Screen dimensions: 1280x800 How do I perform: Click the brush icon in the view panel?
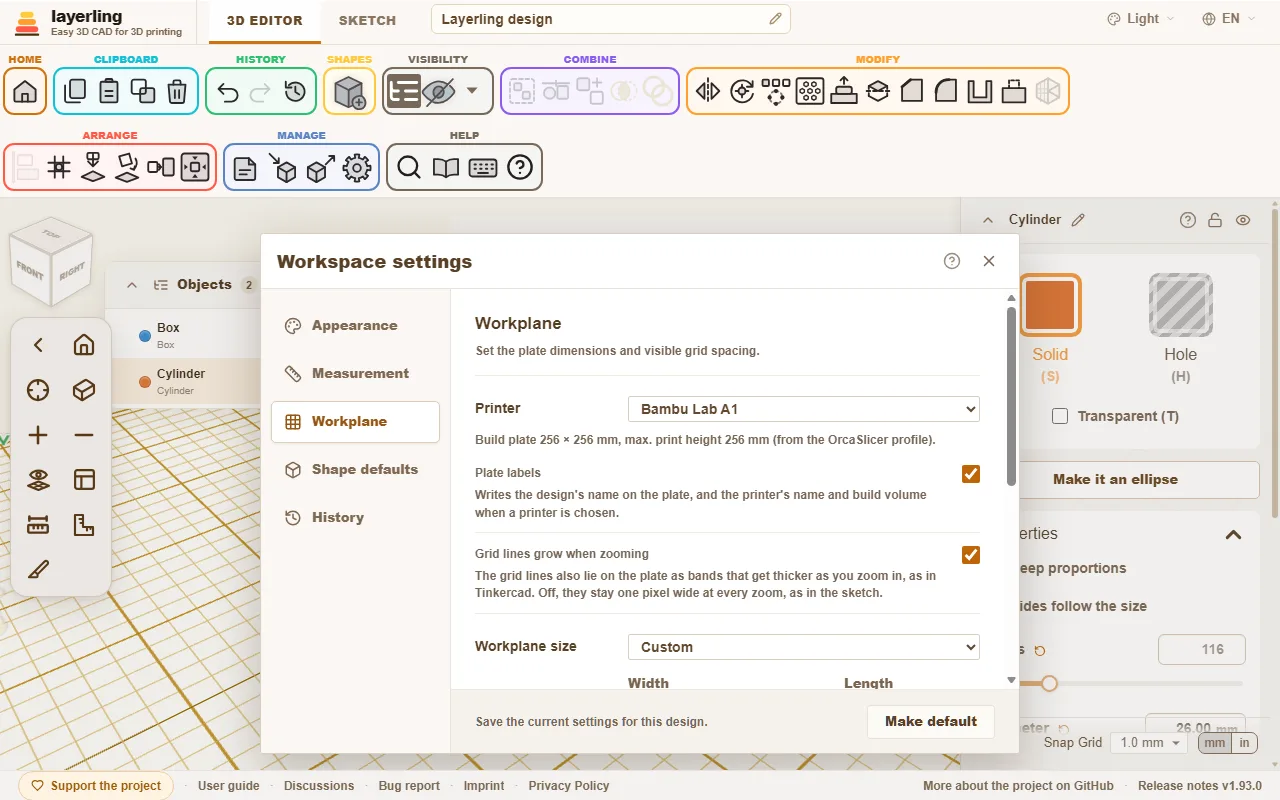pyautogui.click(x=38, y=570)
